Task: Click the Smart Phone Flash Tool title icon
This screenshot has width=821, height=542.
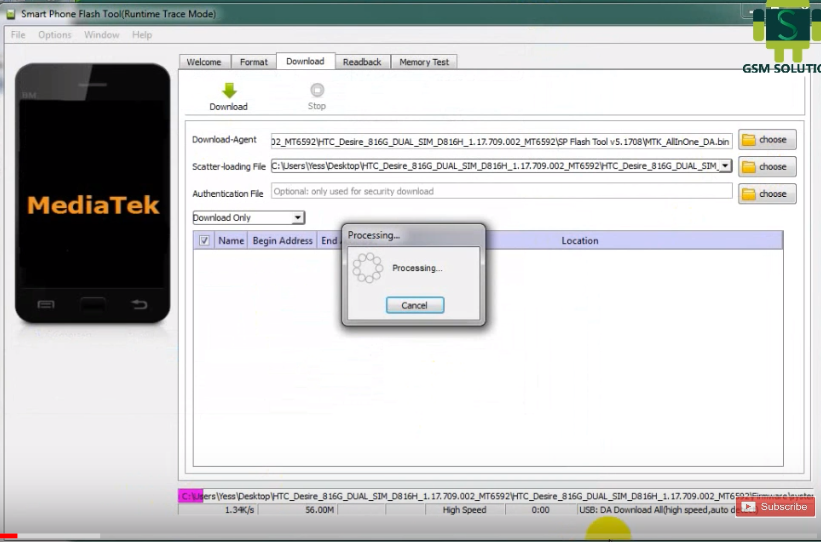Action: pyautogui.click(x=10, y=14)
